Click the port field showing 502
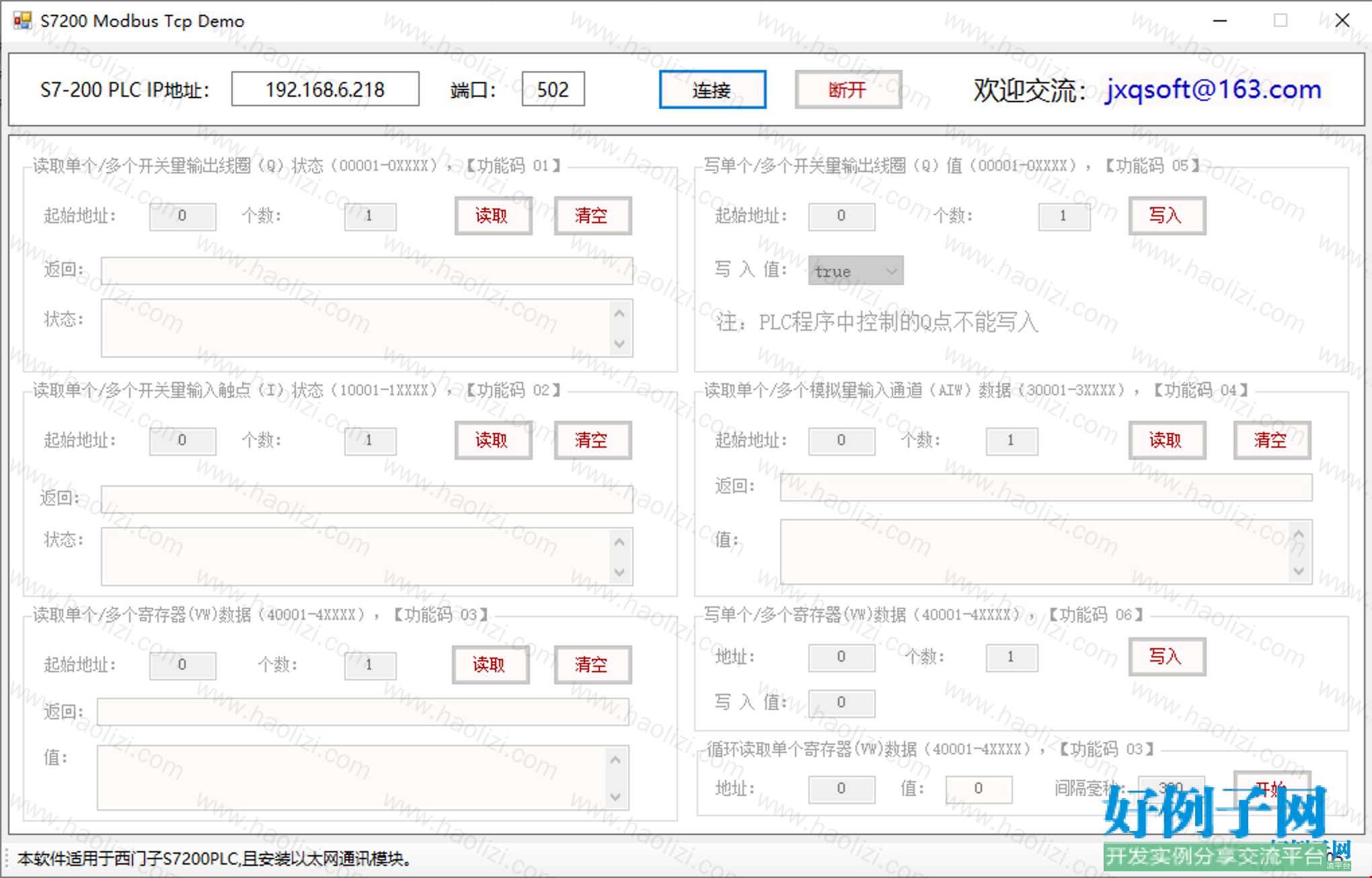1372x878 pixels. click(x=553, y=89)
